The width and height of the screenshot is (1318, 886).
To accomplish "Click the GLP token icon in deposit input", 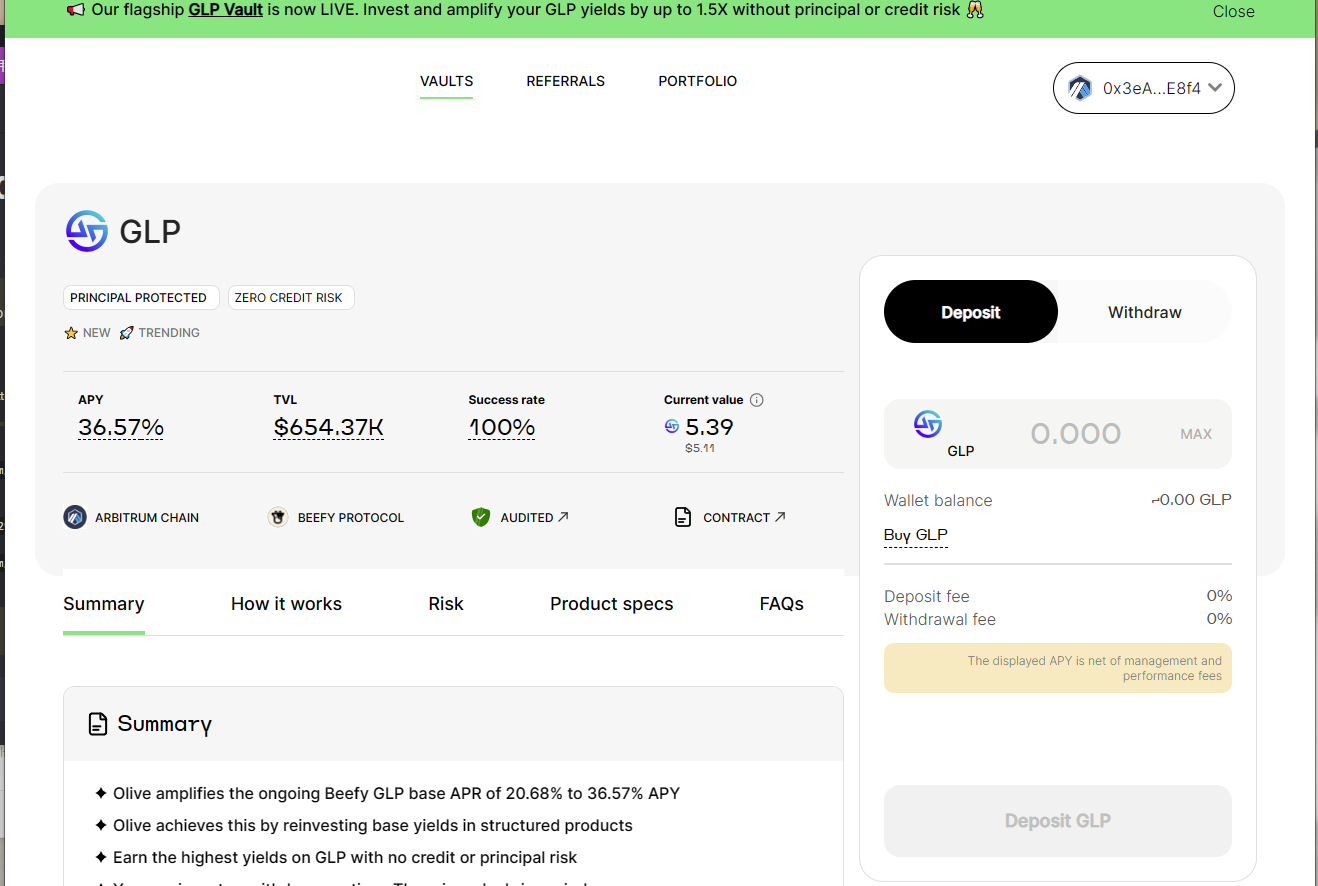I will coord(928,424).
